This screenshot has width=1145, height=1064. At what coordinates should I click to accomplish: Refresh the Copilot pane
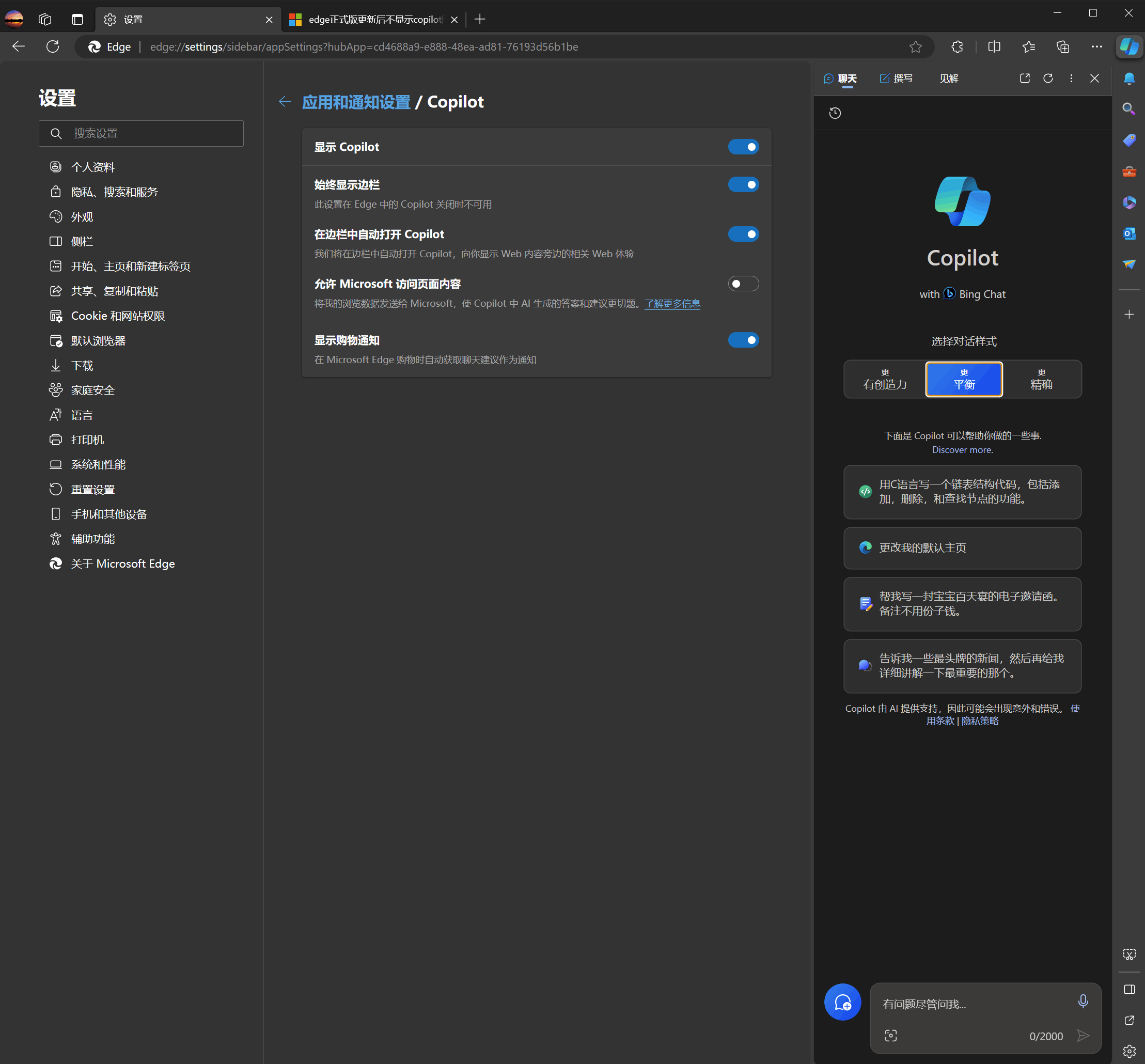pos(1048,79)
